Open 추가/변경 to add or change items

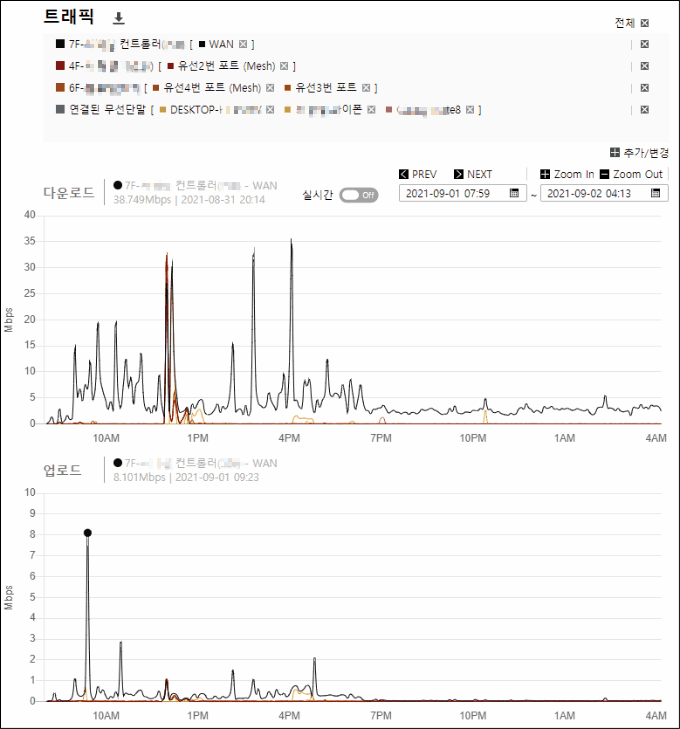pos(639,152)
